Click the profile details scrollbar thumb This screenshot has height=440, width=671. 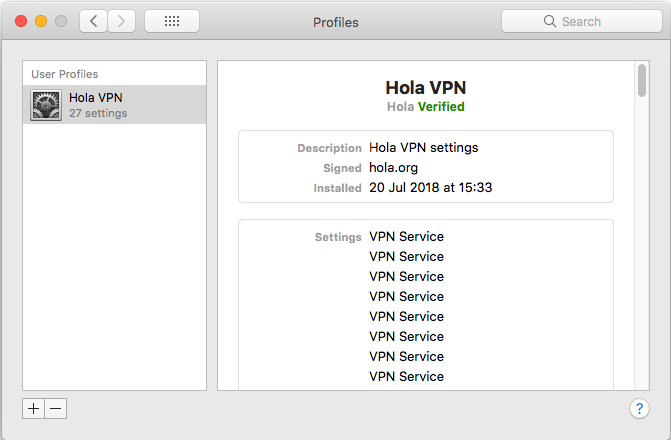(x=641, y=80)
